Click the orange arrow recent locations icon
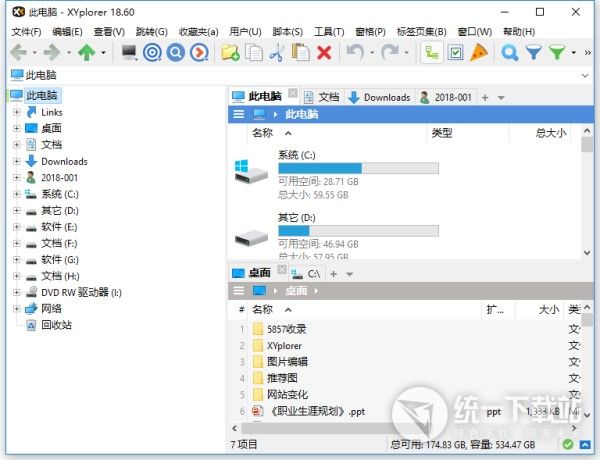 (x=199, y=52)
